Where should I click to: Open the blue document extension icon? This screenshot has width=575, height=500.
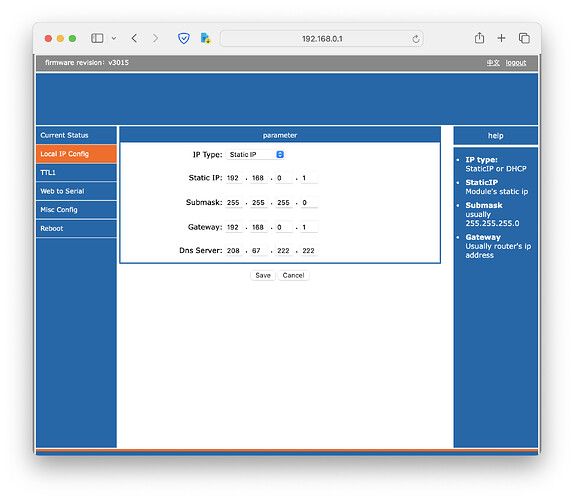205,38
